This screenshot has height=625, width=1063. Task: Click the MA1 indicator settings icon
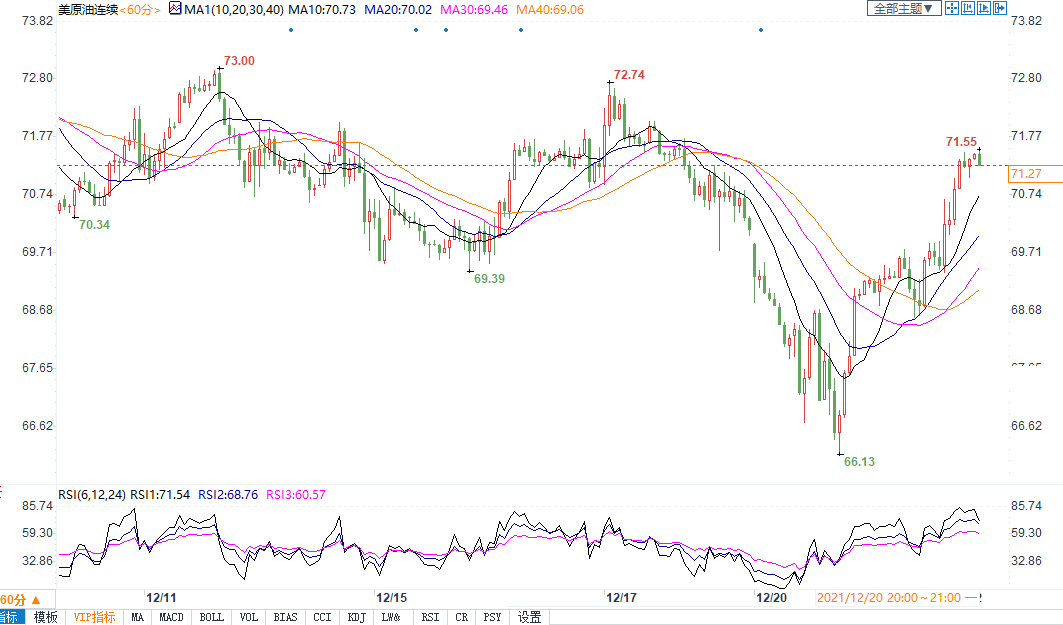(175, 9)
